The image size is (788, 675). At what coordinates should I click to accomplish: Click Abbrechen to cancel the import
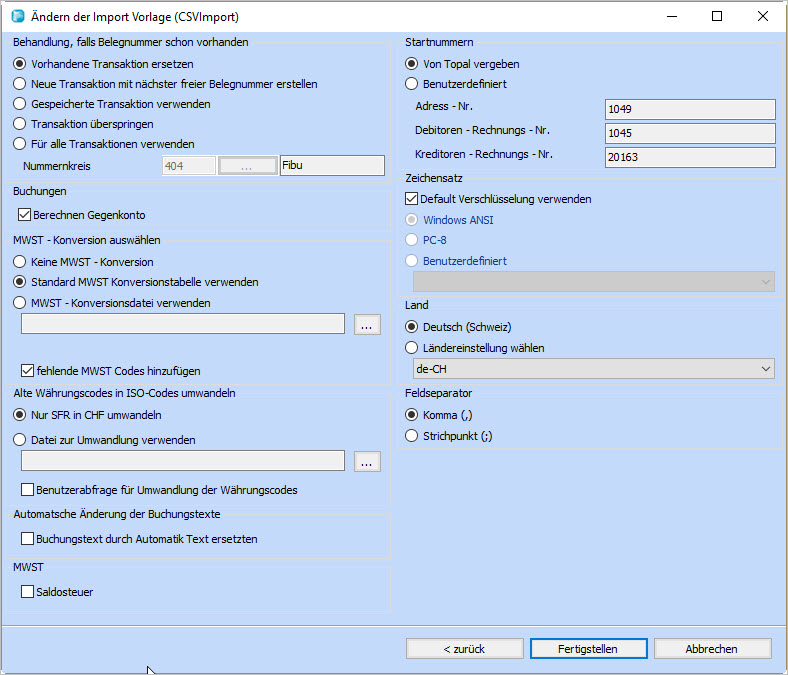712,649
